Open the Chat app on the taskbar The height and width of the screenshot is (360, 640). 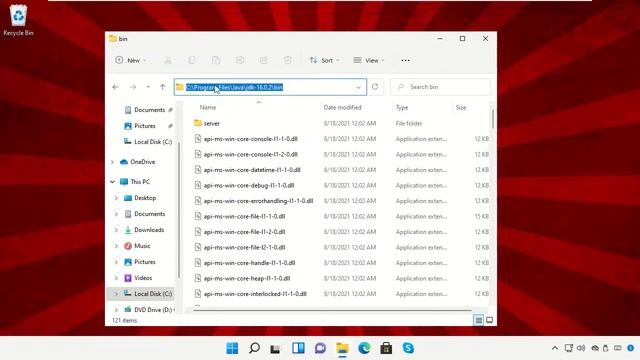click(320, 348)
